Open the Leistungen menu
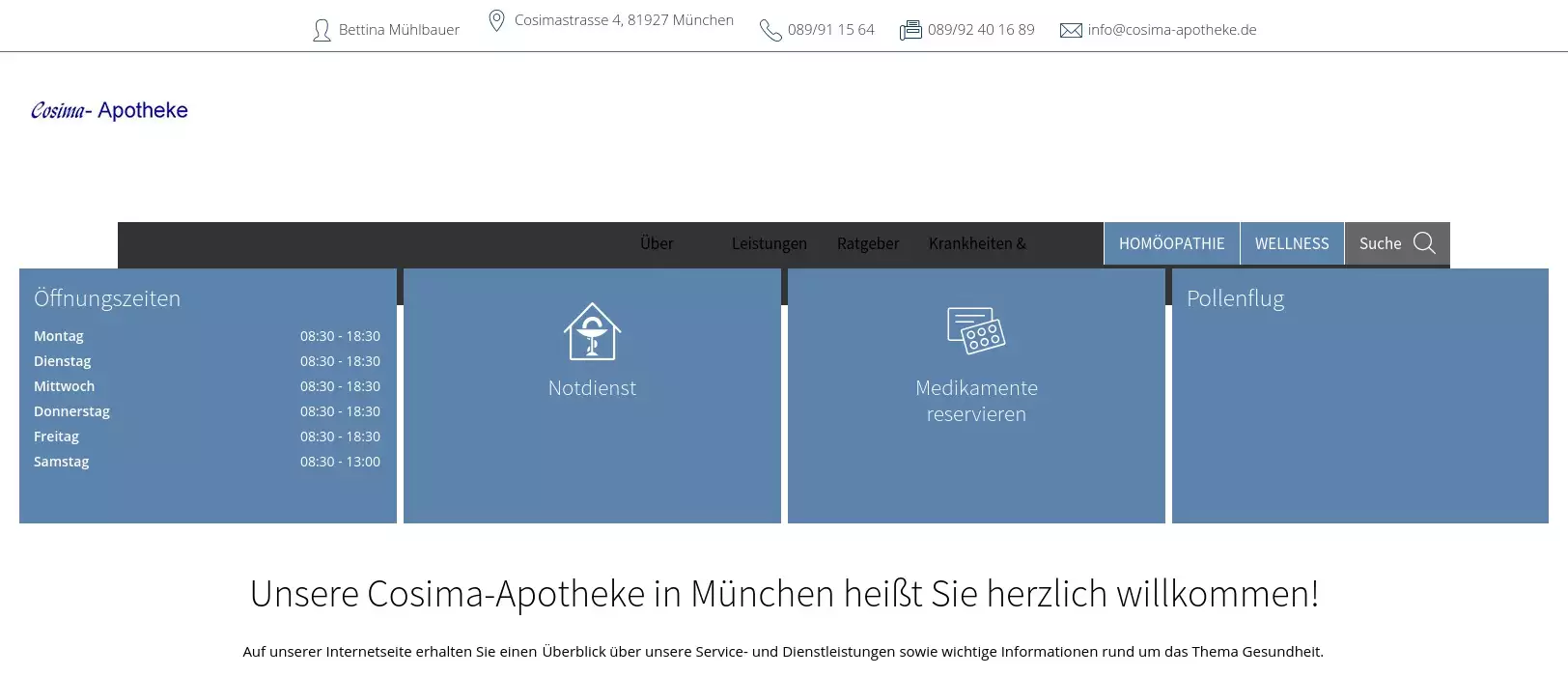 [769, 243]
